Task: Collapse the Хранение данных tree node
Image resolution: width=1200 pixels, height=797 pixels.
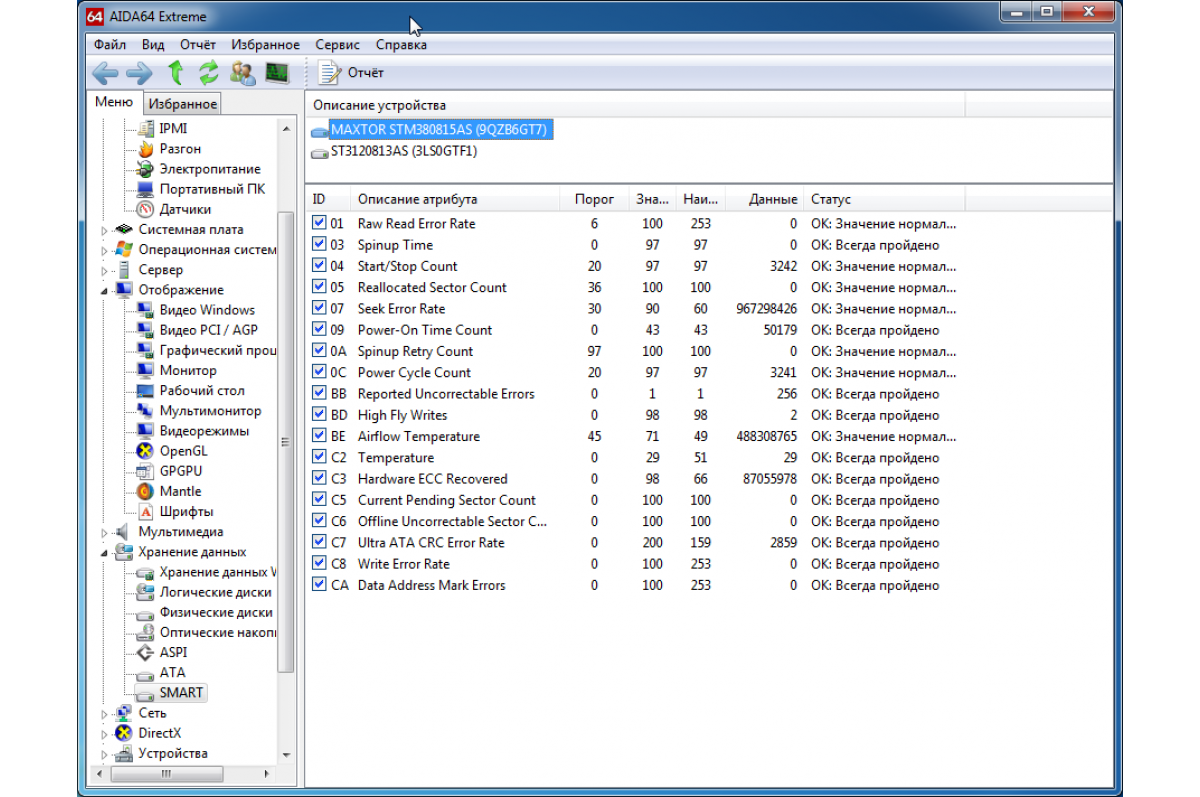Action: 104,552
